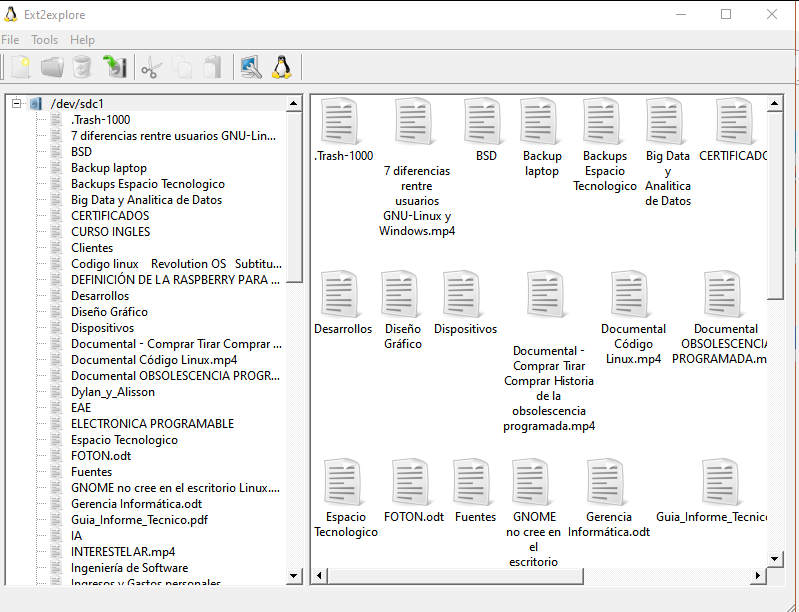Click the scissors cut toolbar icon
This screenshot has height=612, width=799.
[151, 68]
